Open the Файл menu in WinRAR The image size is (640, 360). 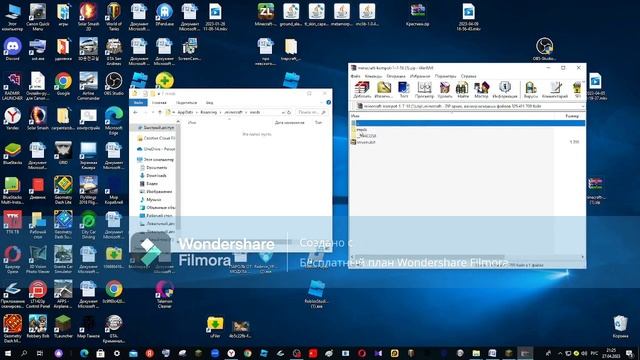pyautogui.click(x=356, y=76)
